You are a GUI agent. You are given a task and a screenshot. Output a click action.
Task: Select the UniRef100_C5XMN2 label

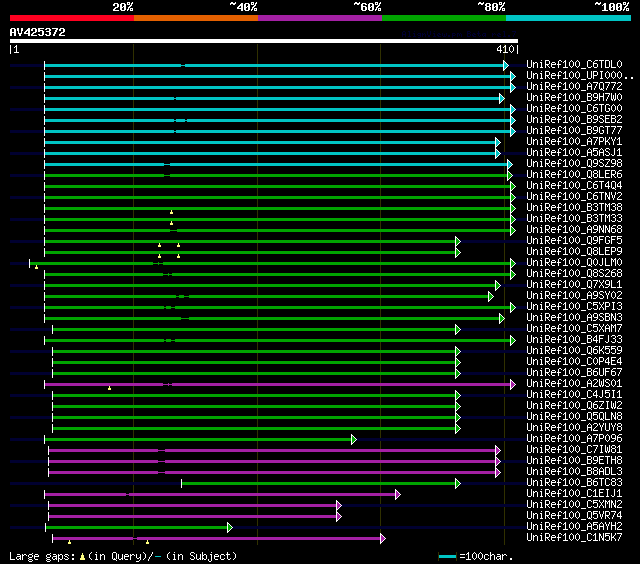tap(574, 505)
